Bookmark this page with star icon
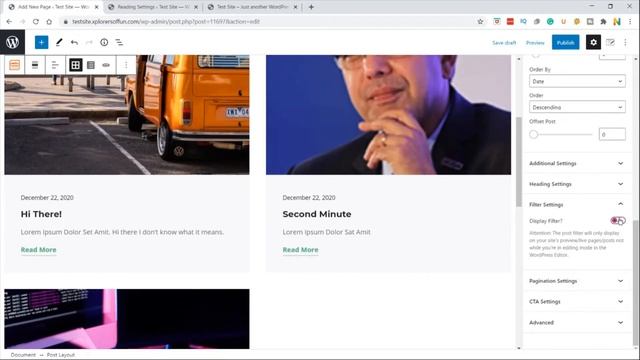The height and width of the screenshot is (360, 640). [480, 22]
